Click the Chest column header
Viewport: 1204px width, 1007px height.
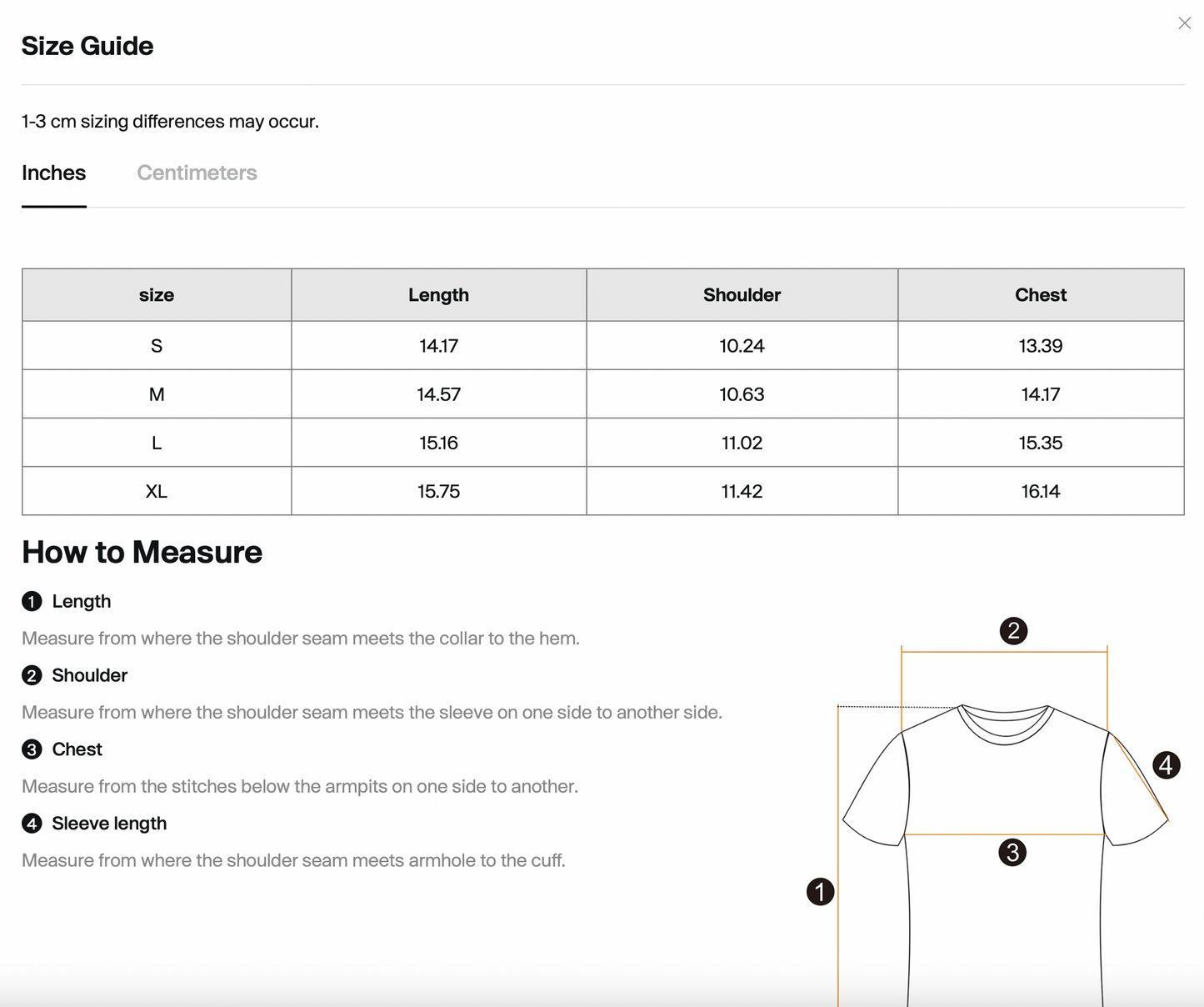[x=1041, y=295]
